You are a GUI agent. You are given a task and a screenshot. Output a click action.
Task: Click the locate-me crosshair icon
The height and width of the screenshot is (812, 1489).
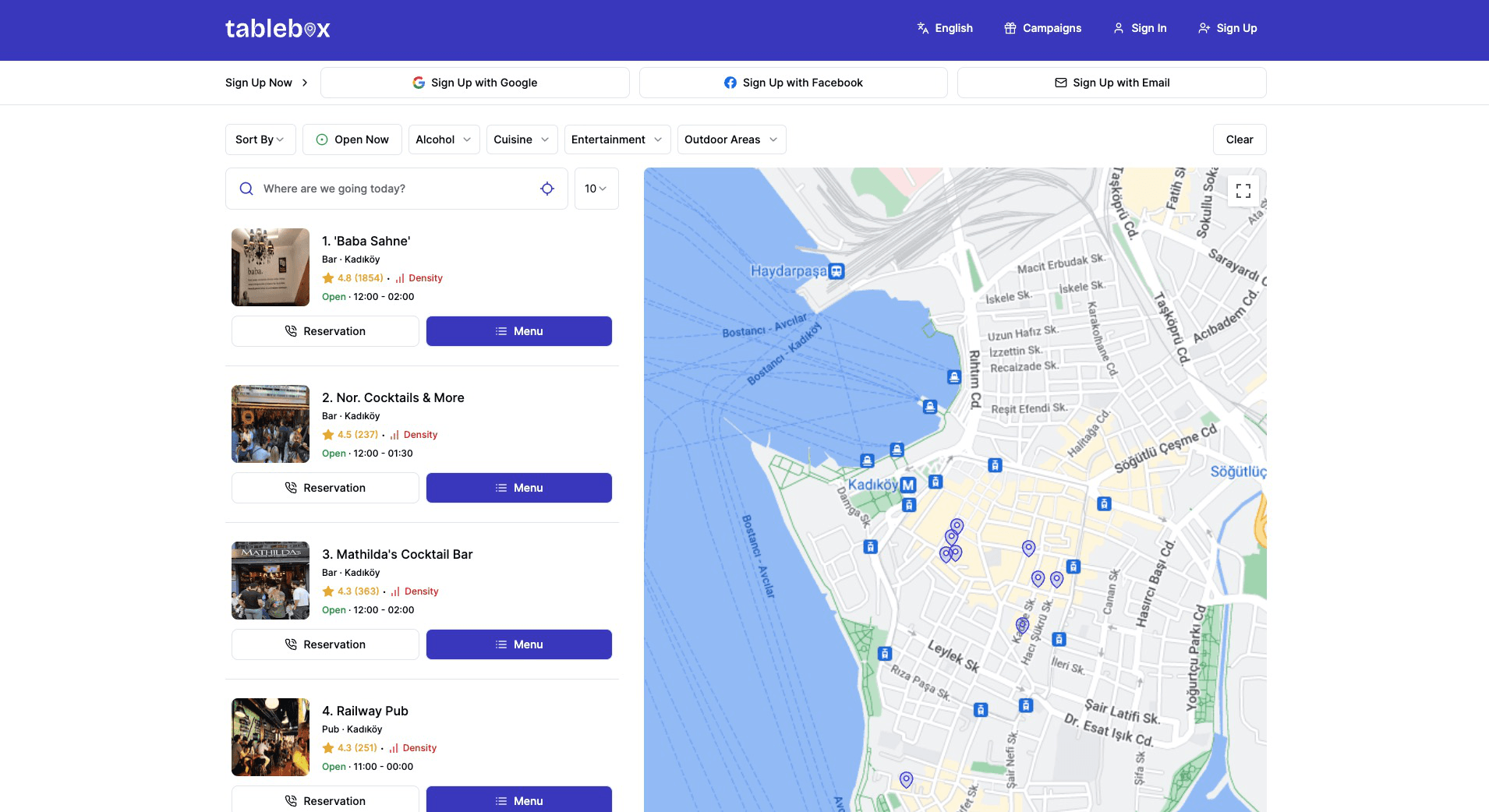[x=547, y=189]
